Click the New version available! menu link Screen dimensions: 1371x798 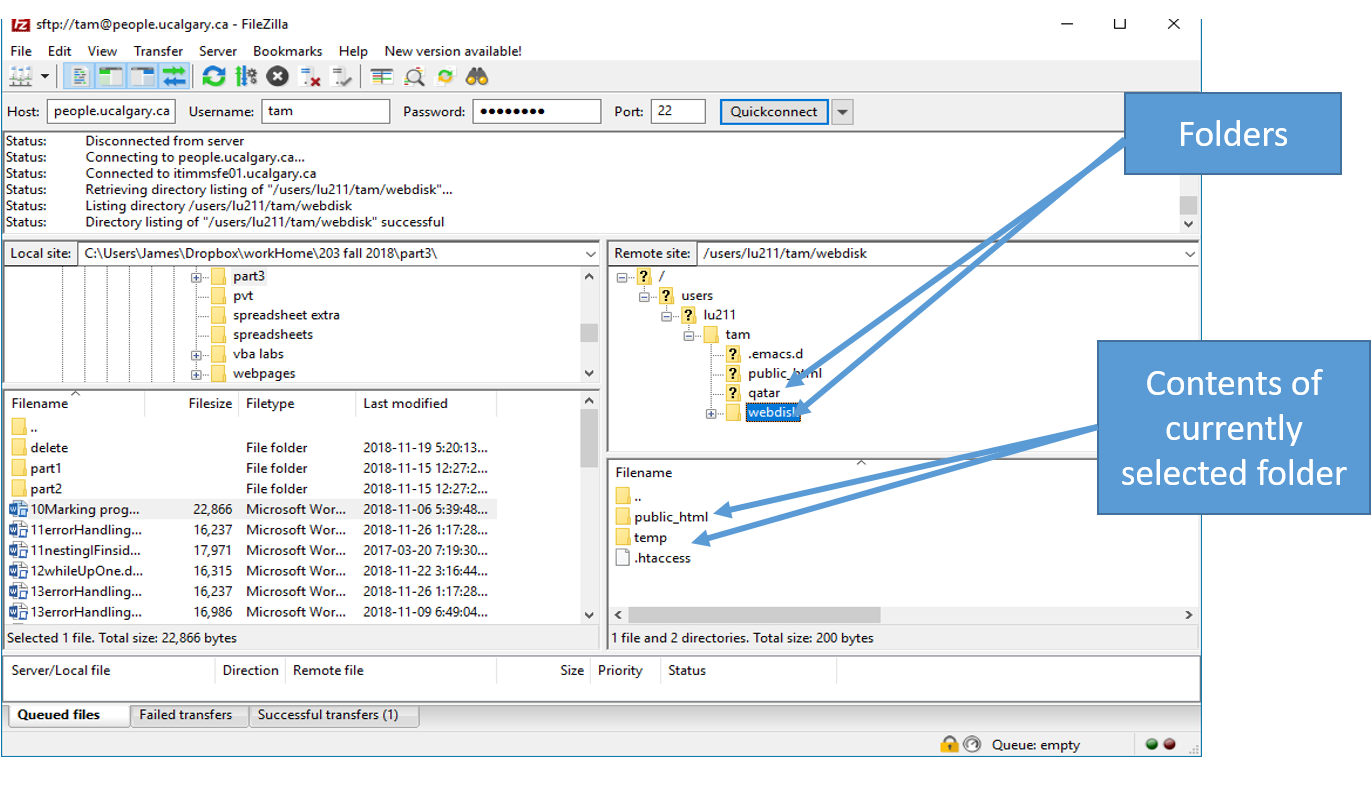pos(452,51)
